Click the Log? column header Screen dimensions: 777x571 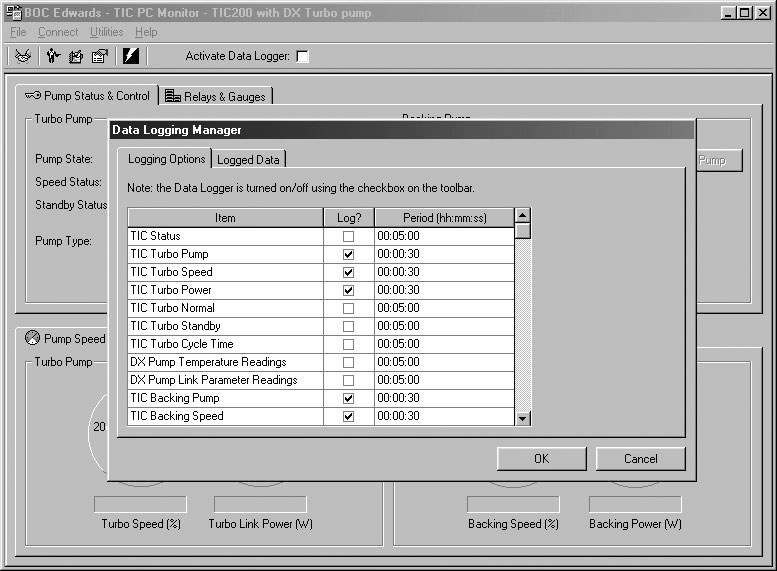point(349,218)
